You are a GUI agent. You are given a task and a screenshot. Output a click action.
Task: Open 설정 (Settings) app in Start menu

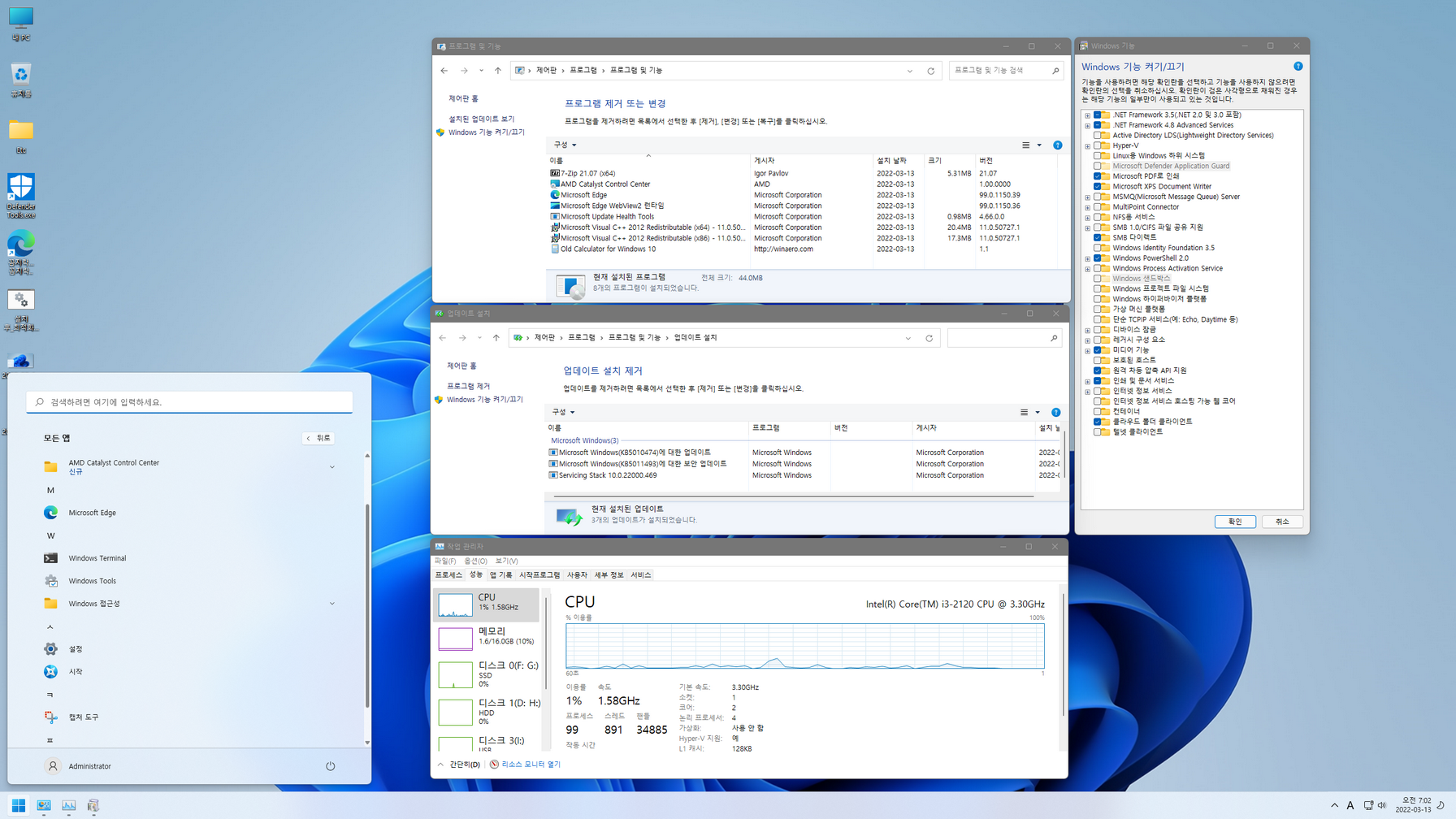(x=75, y=649)
